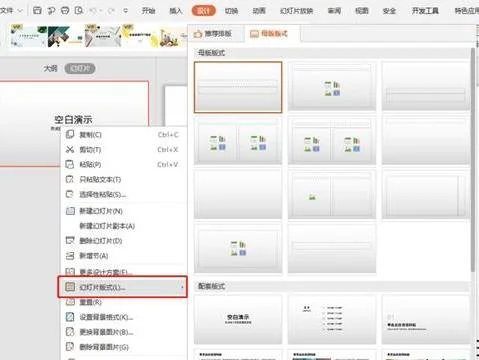
Task: Click the vertical scrollbar of the layout panel
Action: 472,160
